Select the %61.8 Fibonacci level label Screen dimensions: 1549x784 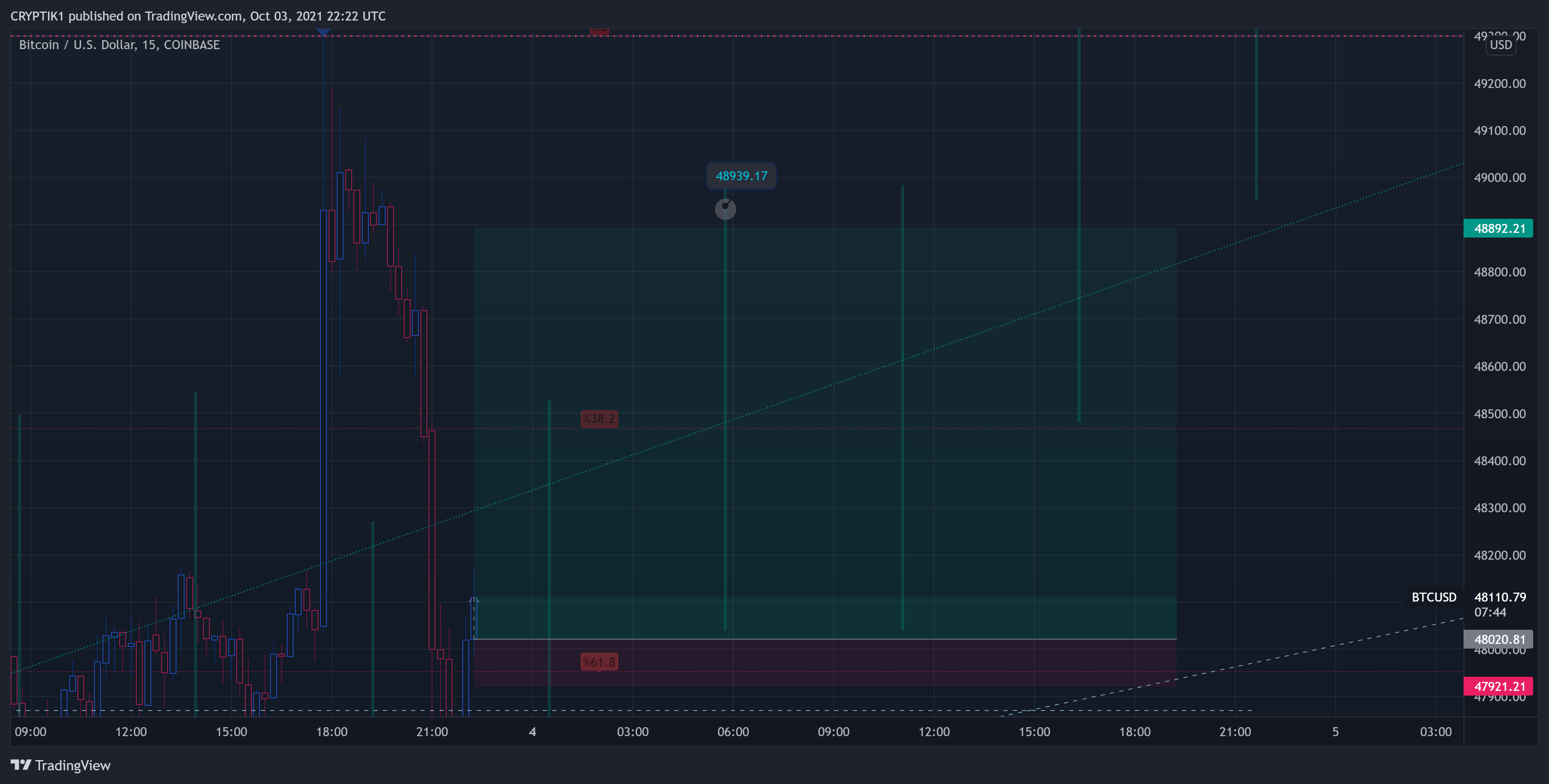point(599,662)
